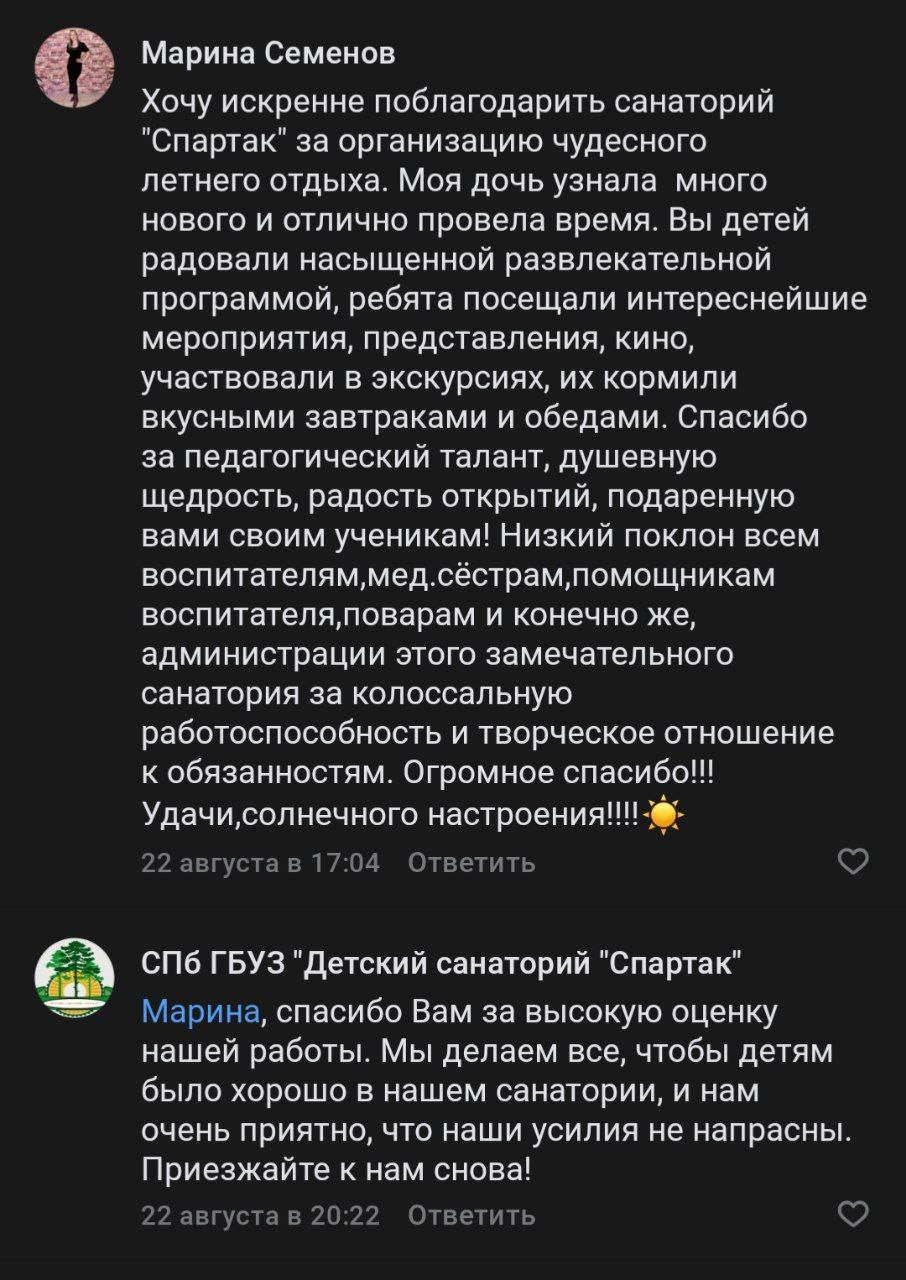Open the author name Марина Семенов
Image resolution: width=906 pixels, height=1280 pixels.
pyautogui.click(x=268, y=54)
